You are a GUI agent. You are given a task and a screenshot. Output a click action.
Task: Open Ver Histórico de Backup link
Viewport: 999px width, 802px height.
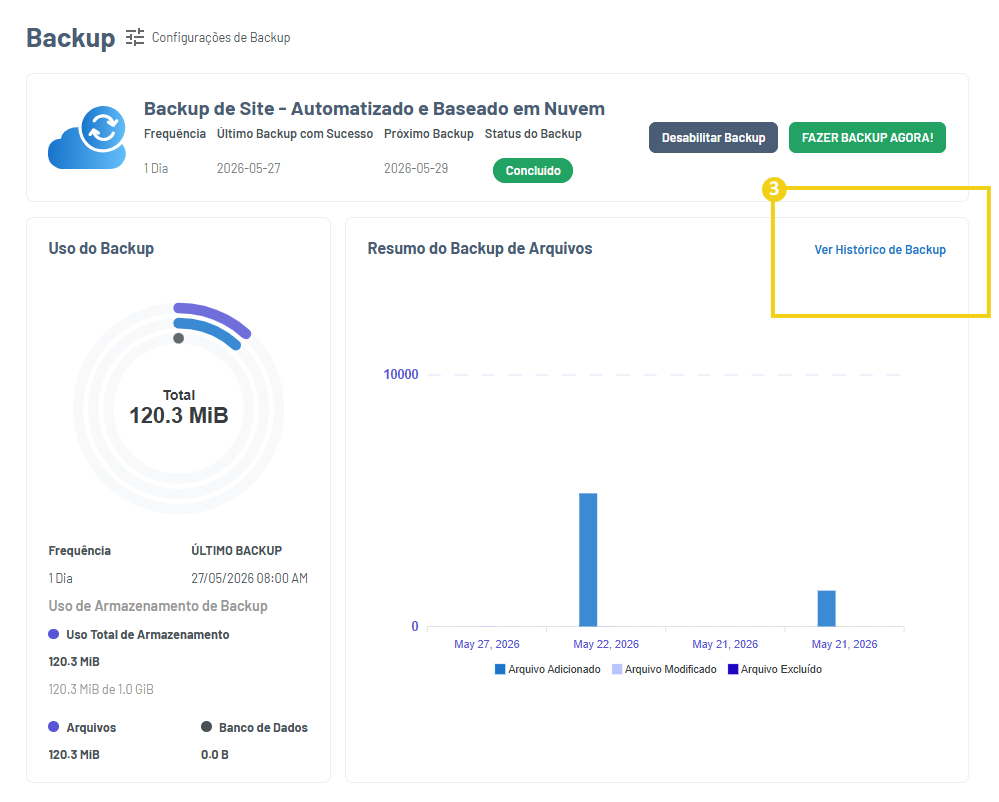(880, 250)
